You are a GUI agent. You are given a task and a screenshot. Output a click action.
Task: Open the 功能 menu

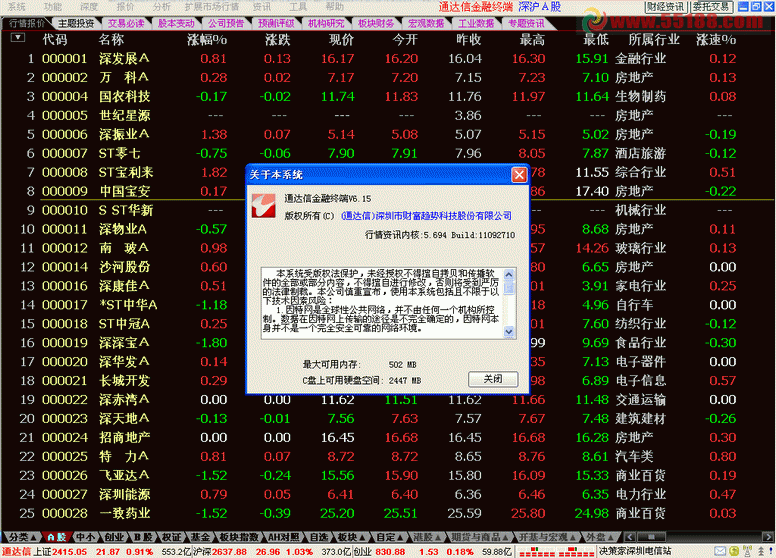point(52,6)
